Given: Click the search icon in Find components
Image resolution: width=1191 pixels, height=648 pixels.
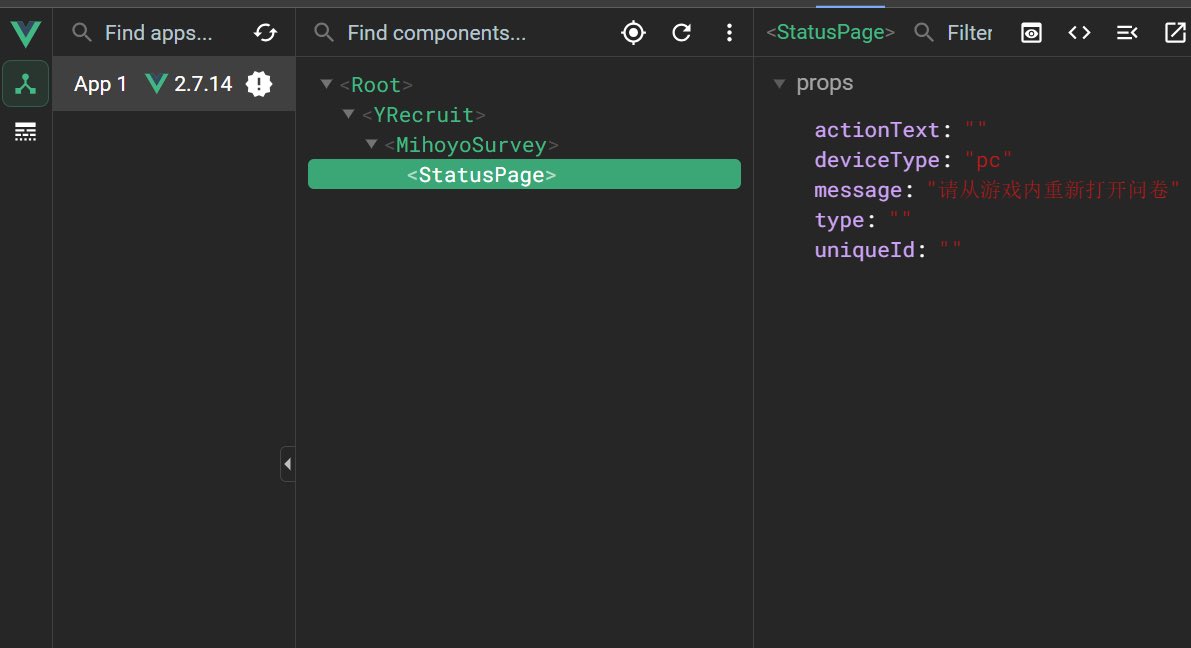Looking at the screenshot, I should tap(324, 33).
